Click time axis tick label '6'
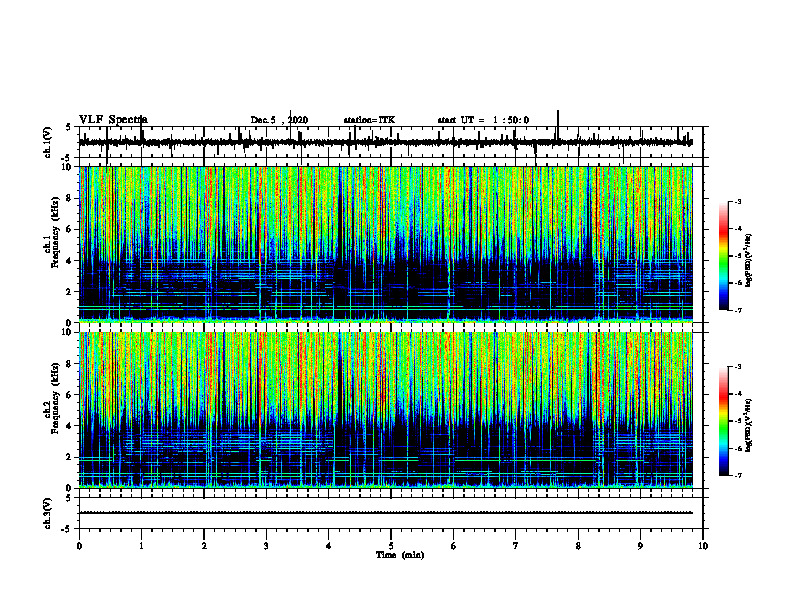This screenshot has width=792, height=612. (453, 546)
